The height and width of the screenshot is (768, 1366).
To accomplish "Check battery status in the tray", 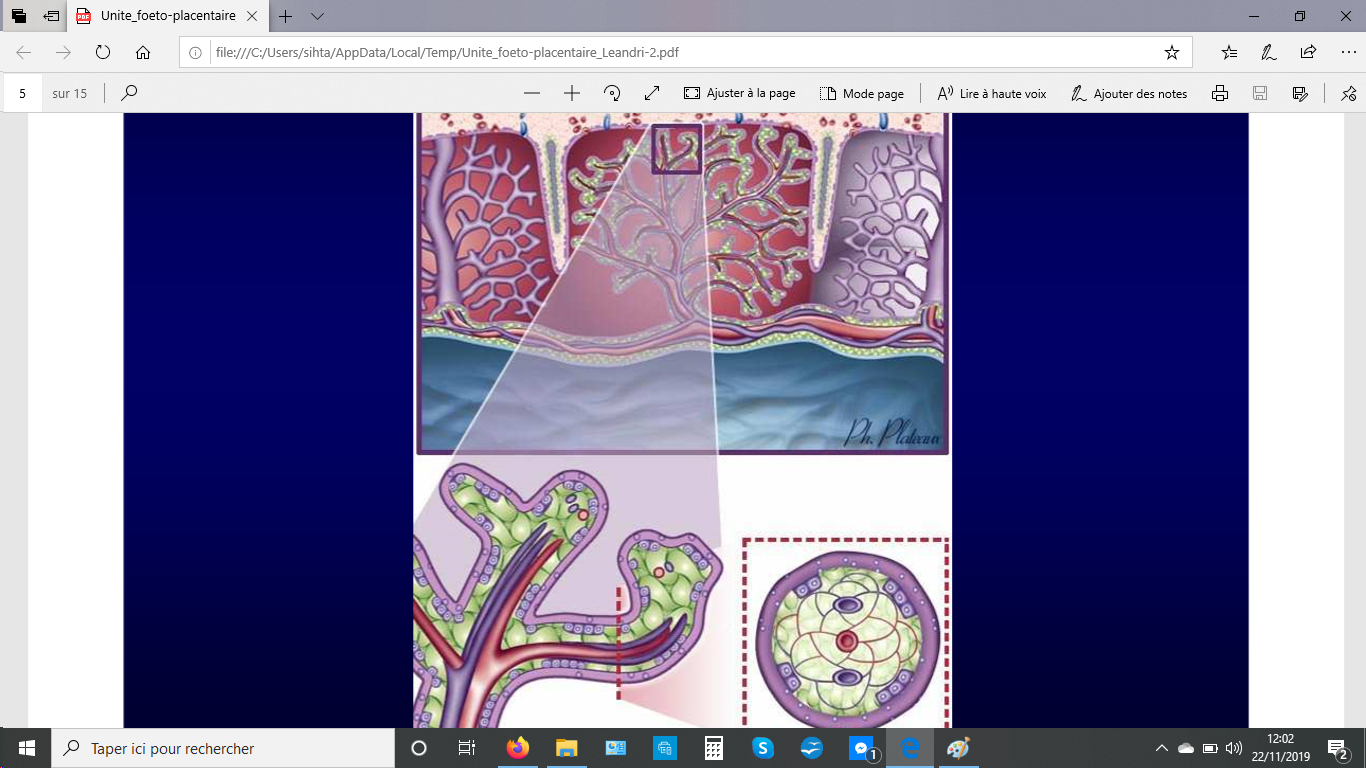I will coord(1210,748).
